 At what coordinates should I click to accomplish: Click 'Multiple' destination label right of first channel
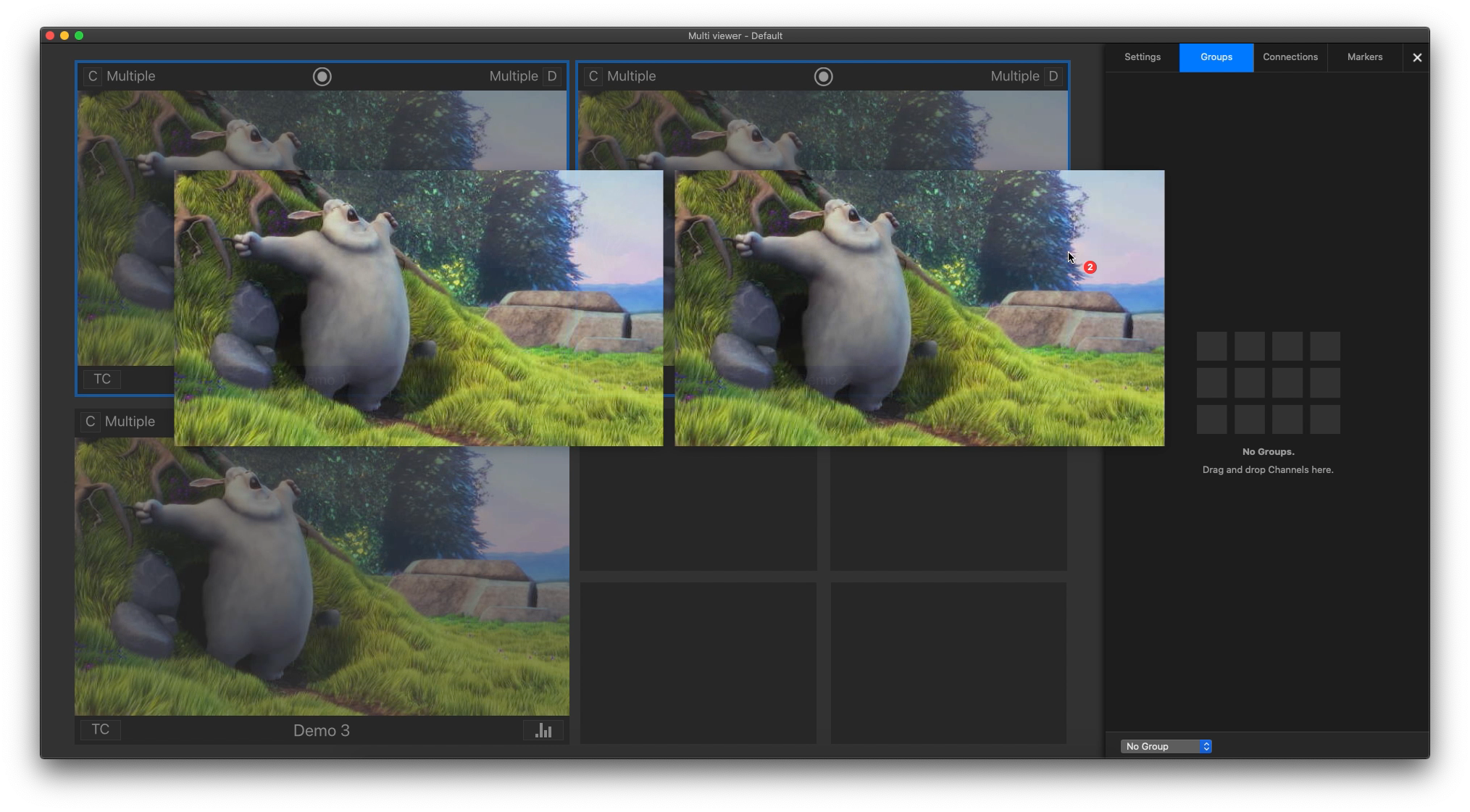tap(514, 76)
